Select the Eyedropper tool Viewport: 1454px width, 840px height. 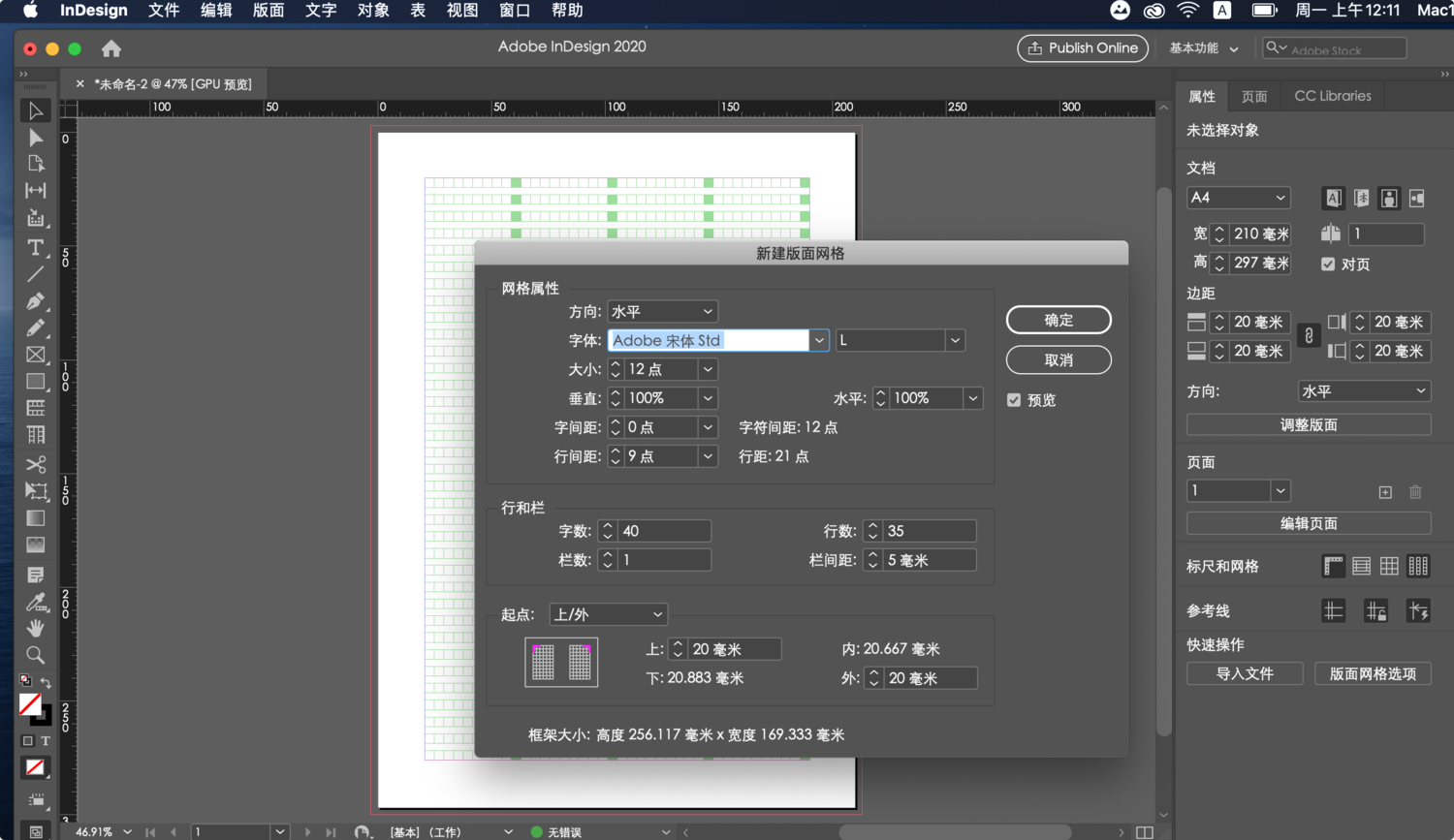coord(36,602)
